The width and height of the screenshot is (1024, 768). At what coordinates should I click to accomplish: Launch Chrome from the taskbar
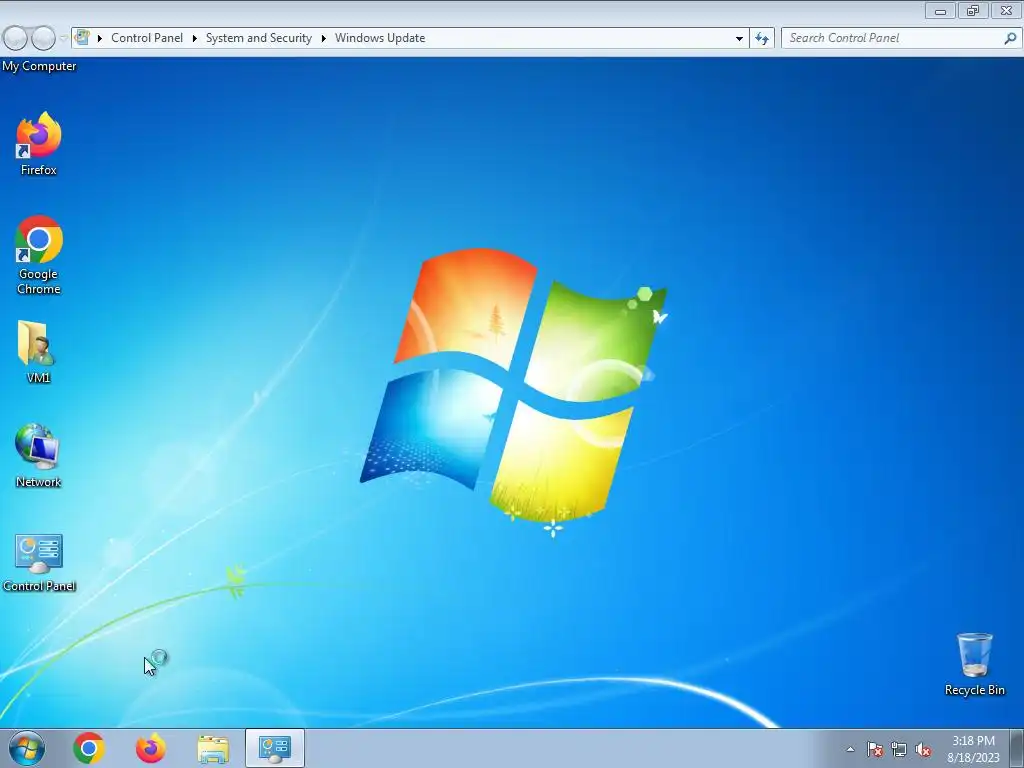pos(89,748)
